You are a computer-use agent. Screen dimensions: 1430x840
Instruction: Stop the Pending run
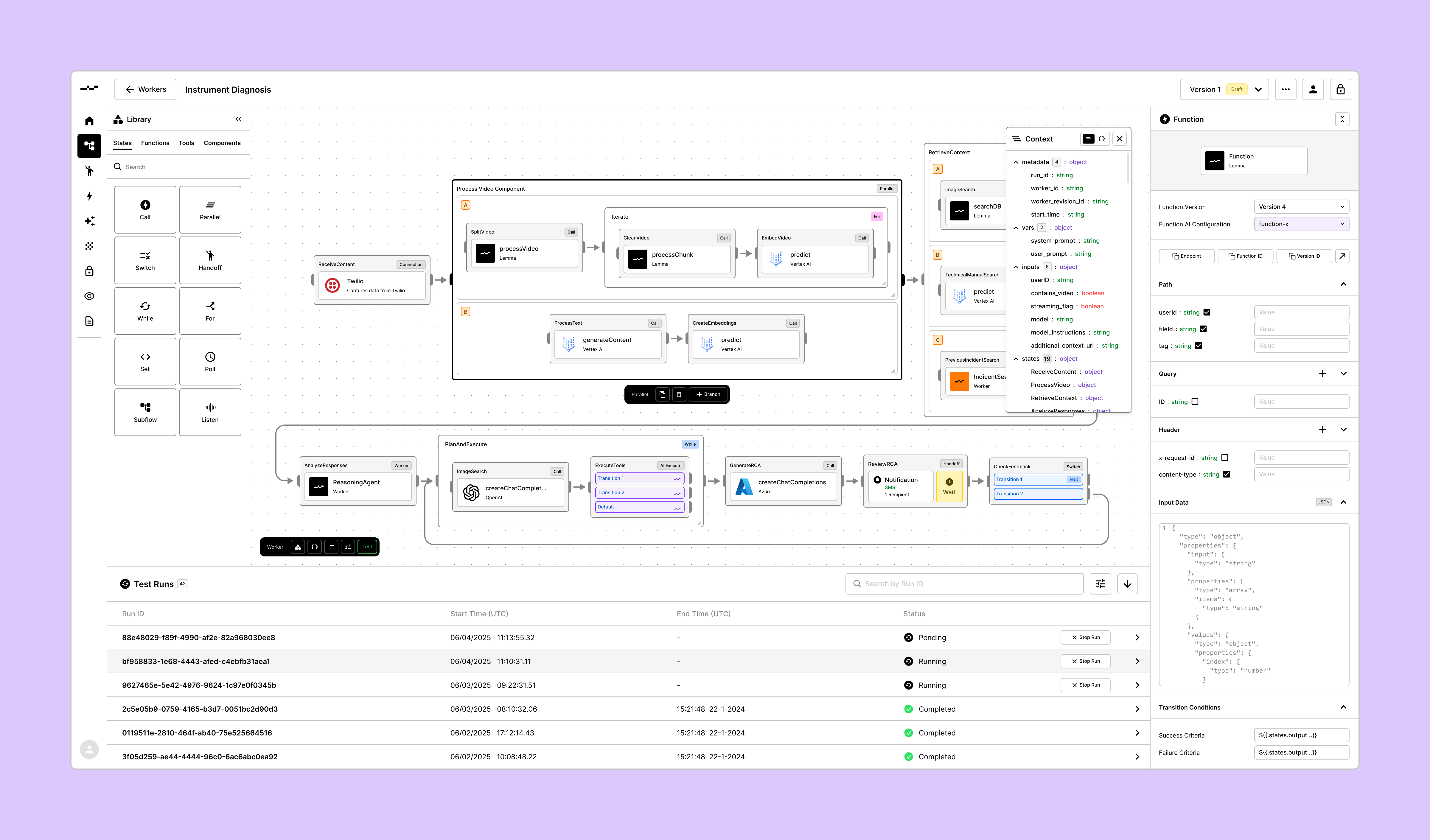(x=1085, y=637)
